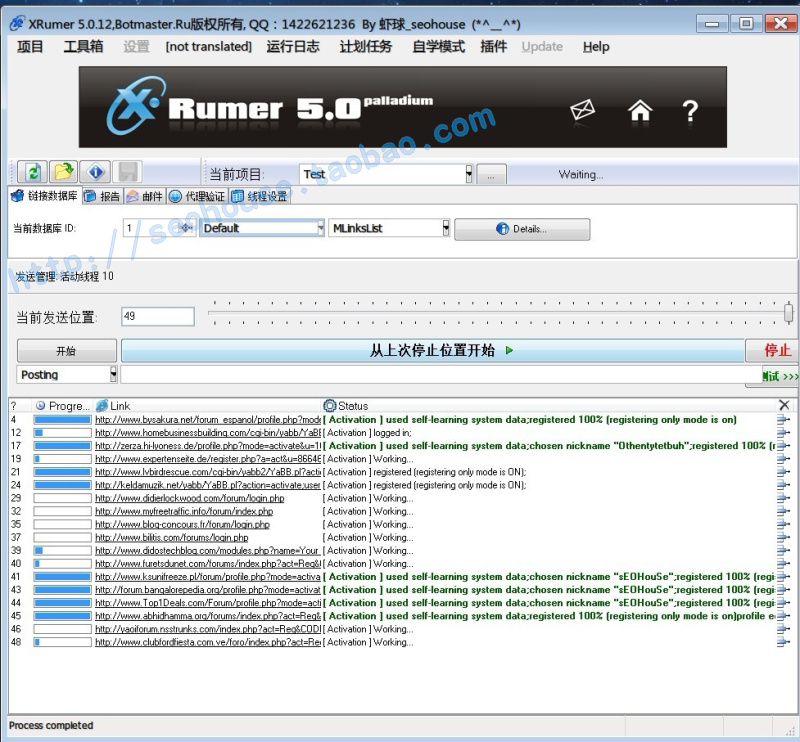Click the question mark banner icon
Image resolution: width=800 pixels, height=742 pixels.
690,111
